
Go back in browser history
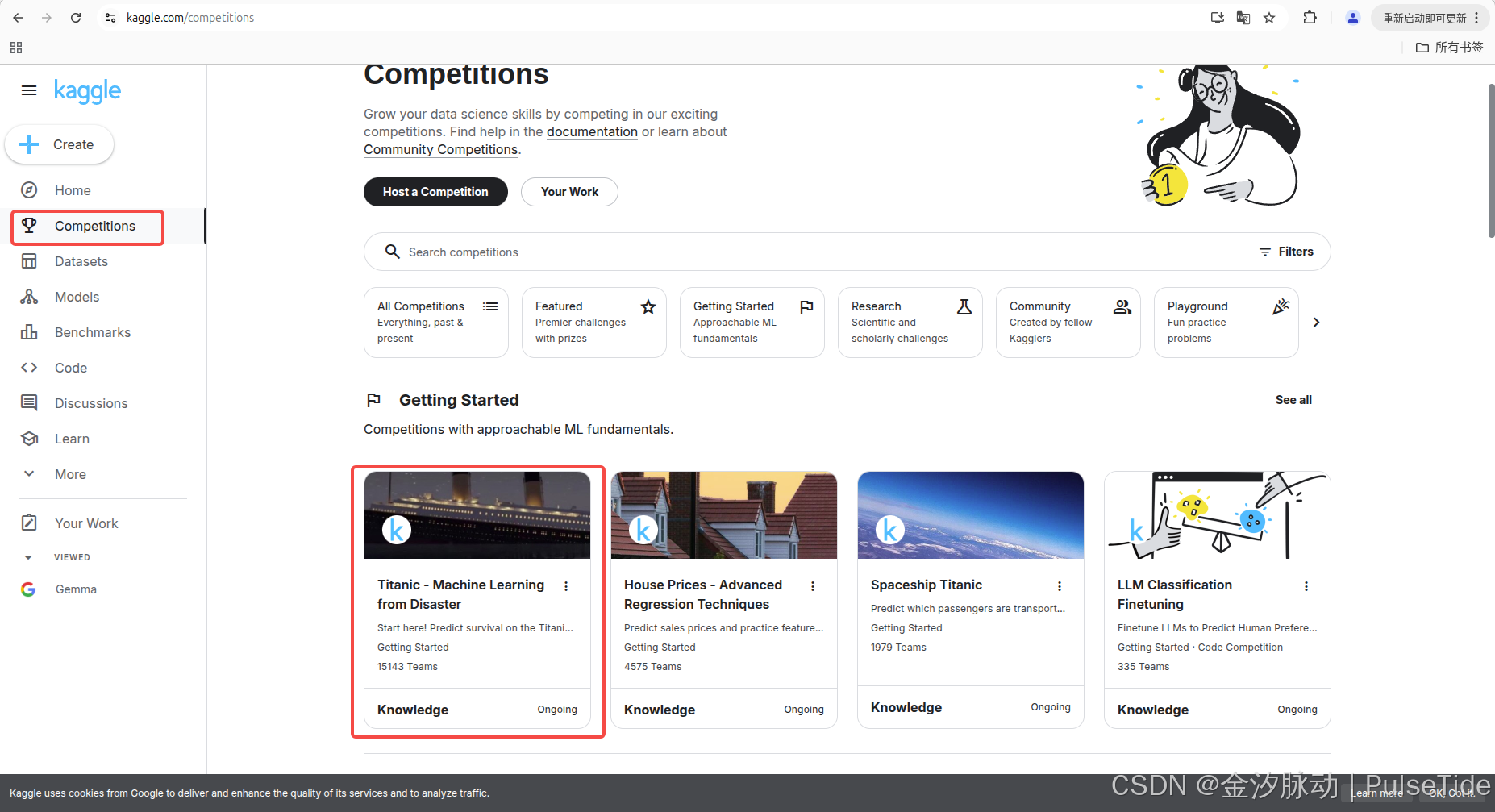click(18, 18)
